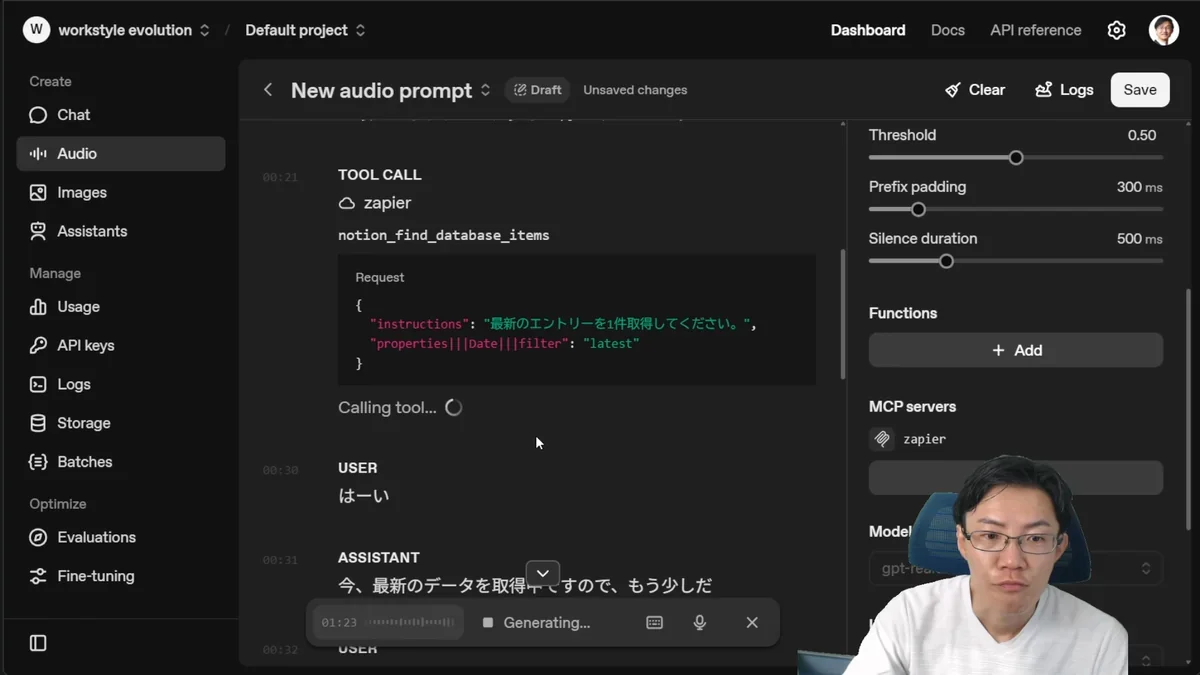
Task: Click the Fine-tuning sliders icon
Action: click(x=38, y=576)
